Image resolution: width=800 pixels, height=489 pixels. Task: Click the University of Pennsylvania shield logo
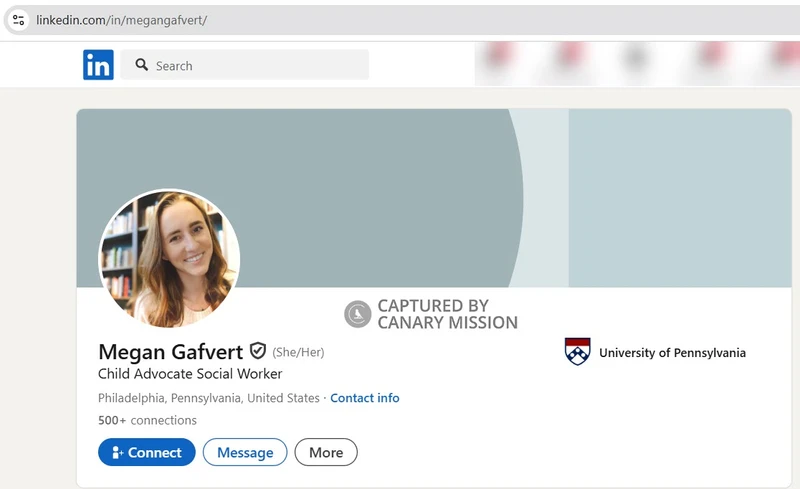pyautogui.click(x=578, y=352)
